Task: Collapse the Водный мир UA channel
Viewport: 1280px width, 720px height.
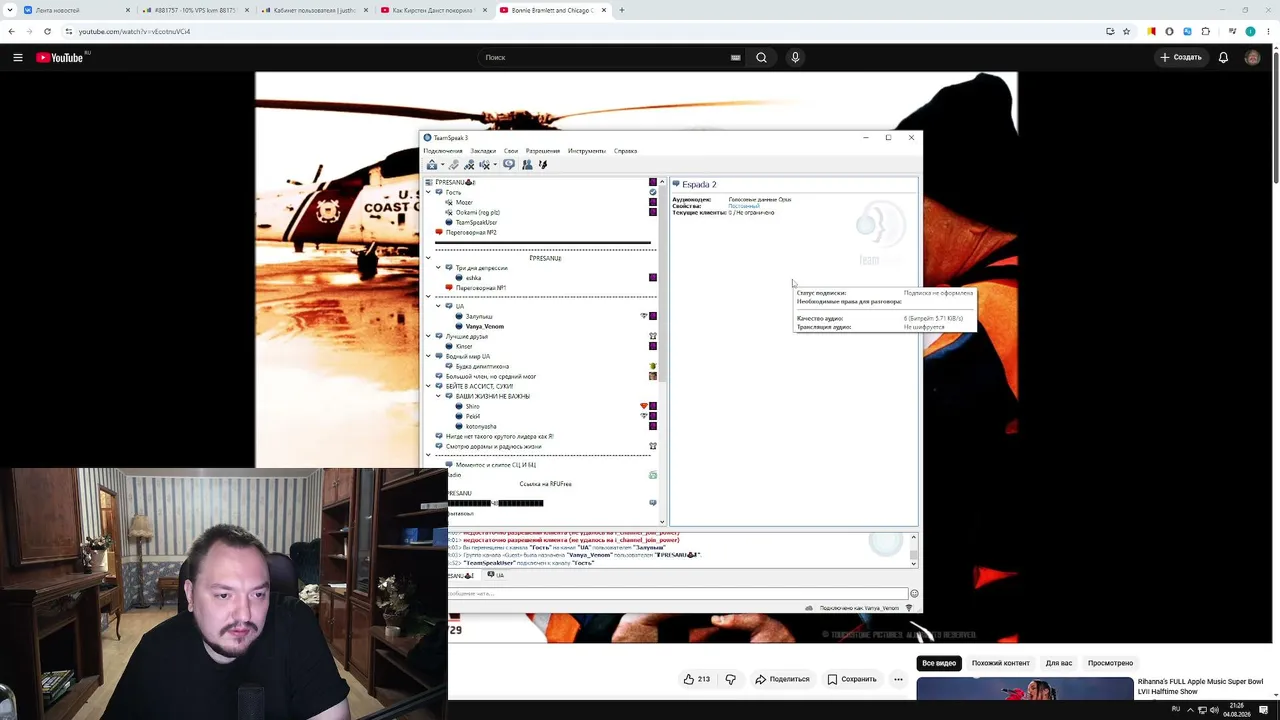Action: [428, 356]
